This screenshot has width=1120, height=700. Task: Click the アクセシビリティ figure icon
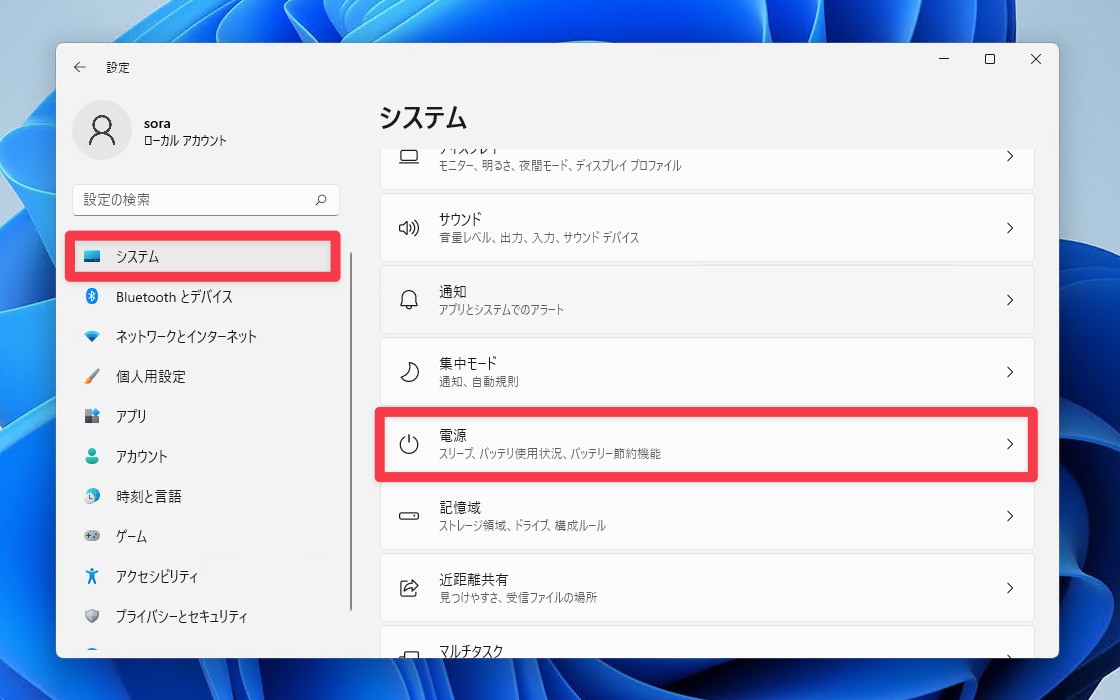[92, 576]
